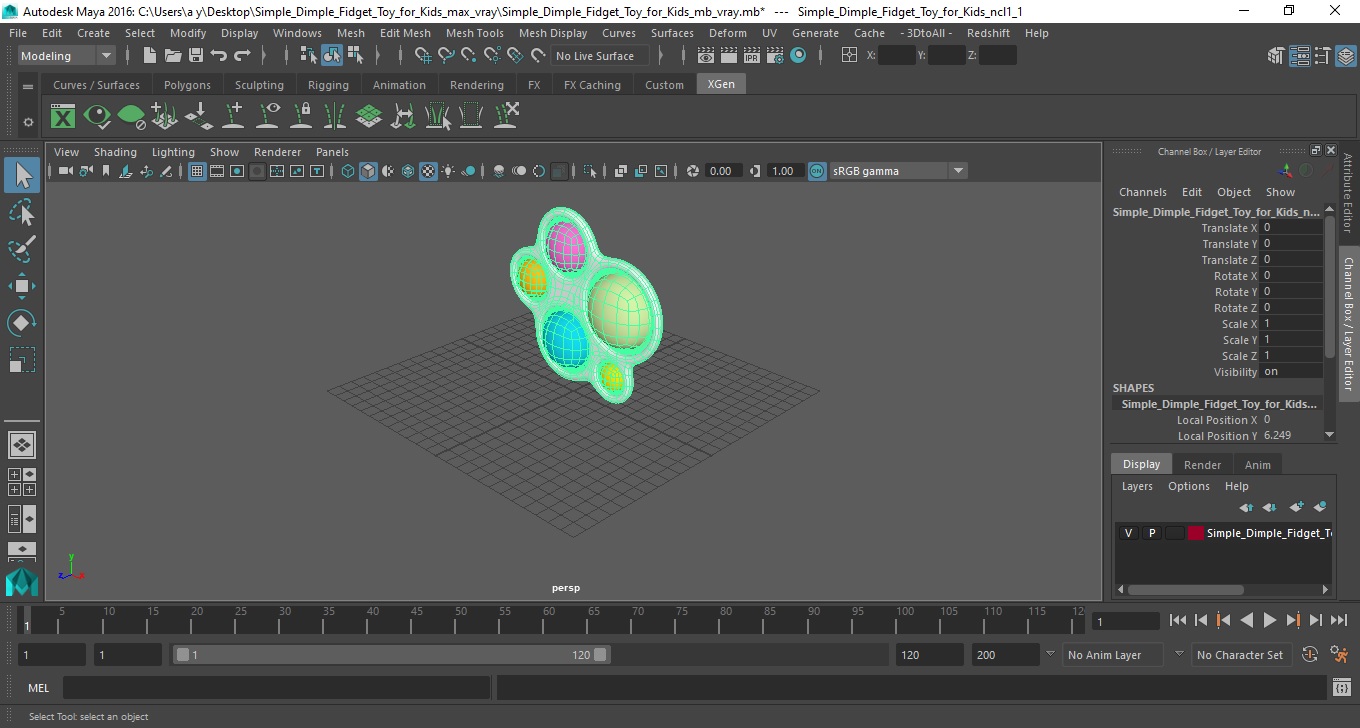Open Channels menu in Channel Box
This screenshot has height=728, width=1360.
(x=1142, y=192)
